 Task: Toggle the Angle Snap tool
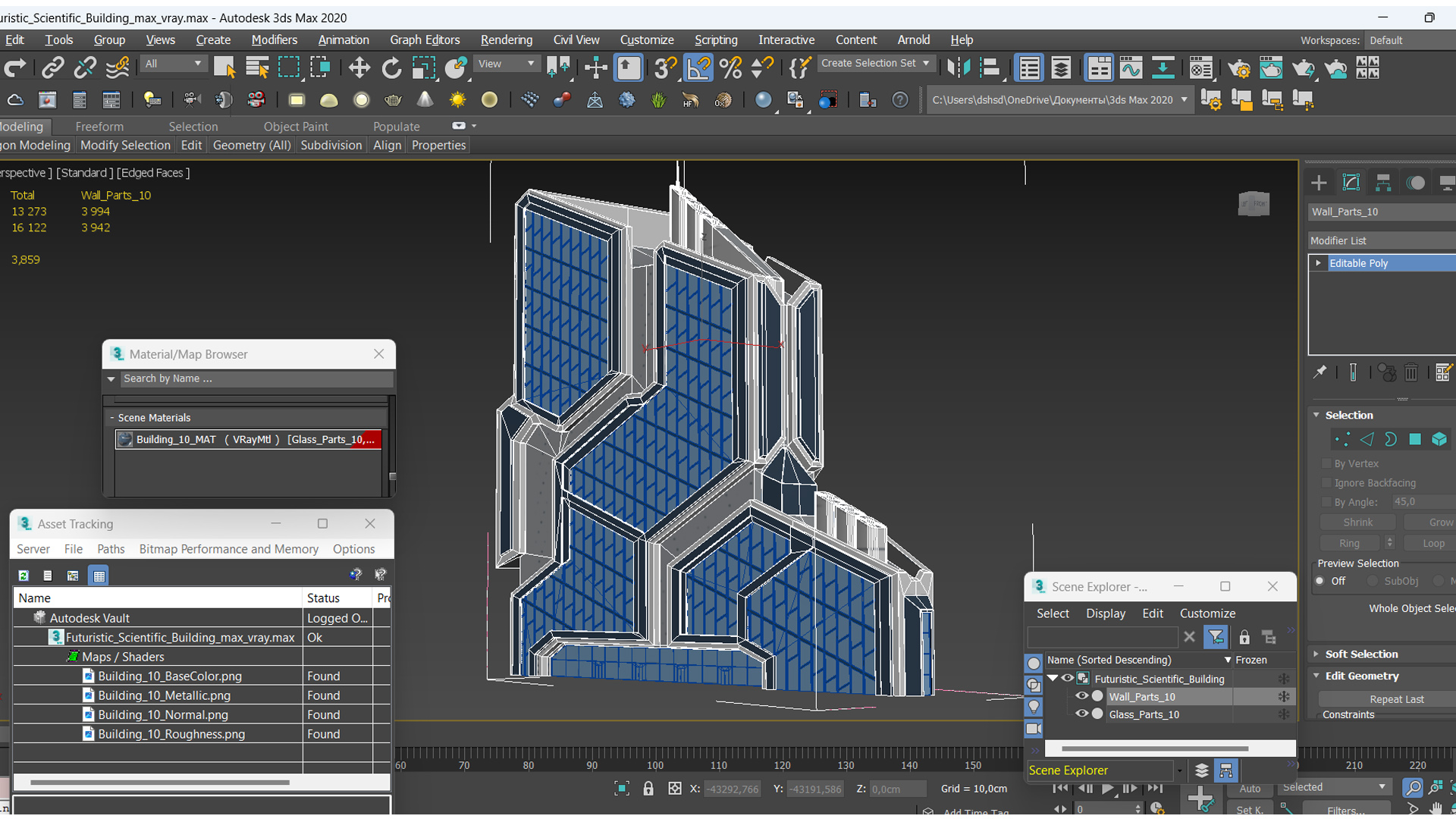point(698,68)
